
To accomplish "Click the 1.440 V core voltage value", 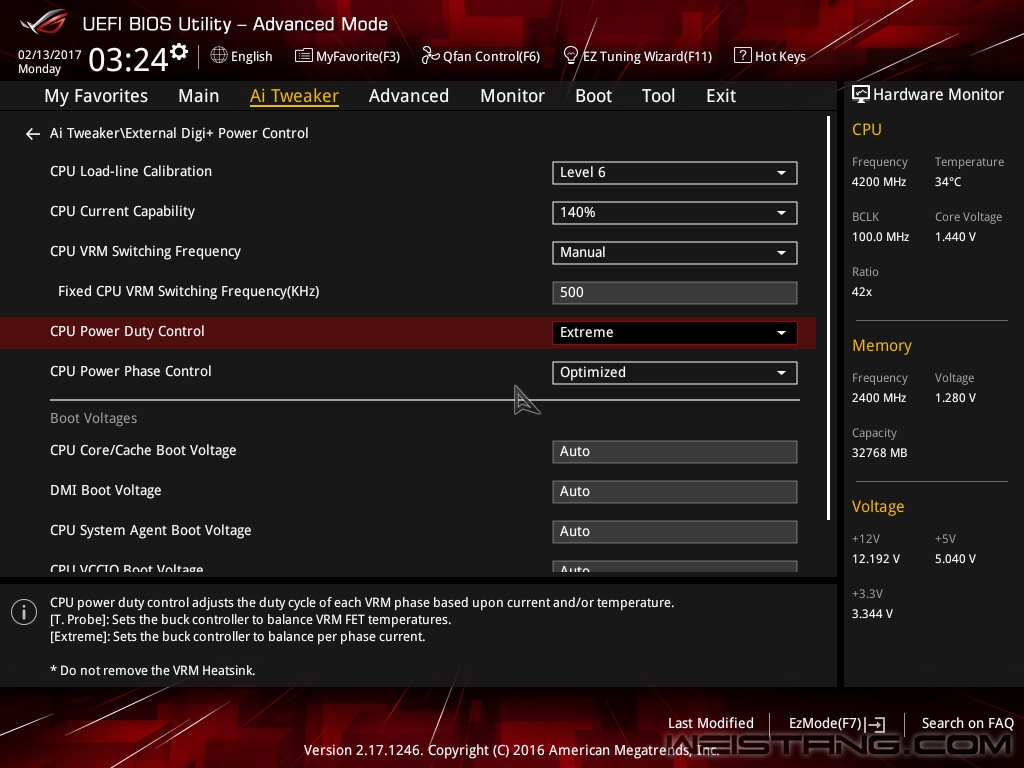I will point(955,237).
